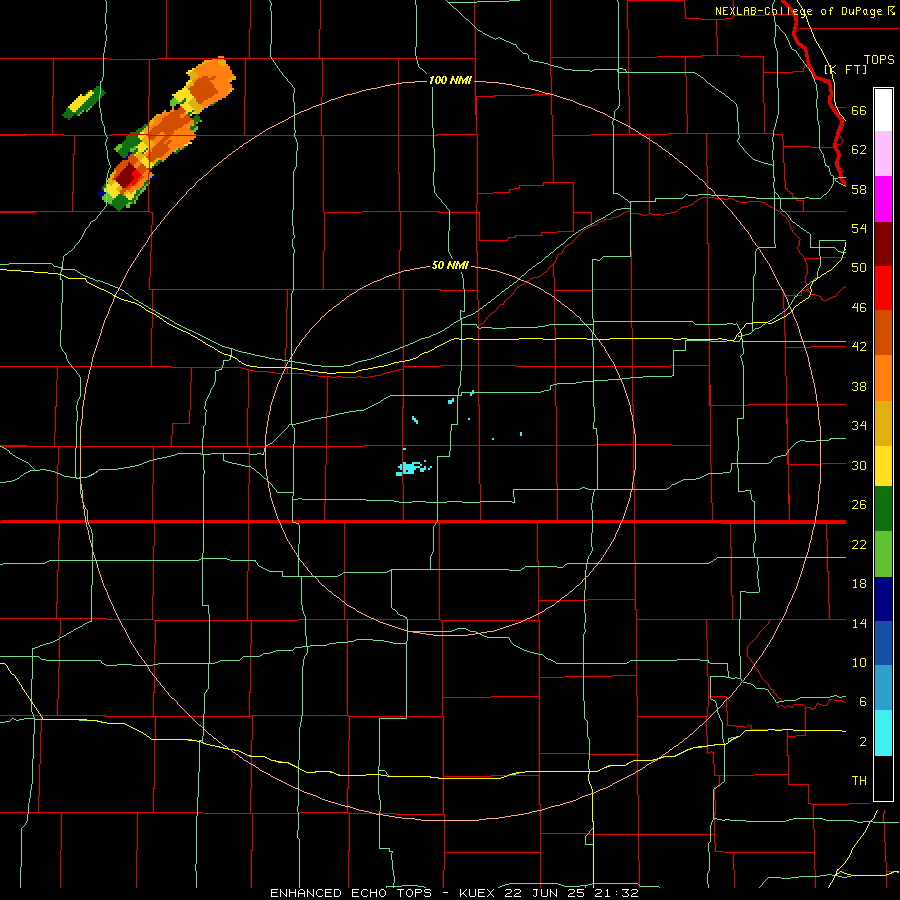900x900 pixels.
Task: Click the cyan echo cluster near radar center
Action: coord(412,468)
